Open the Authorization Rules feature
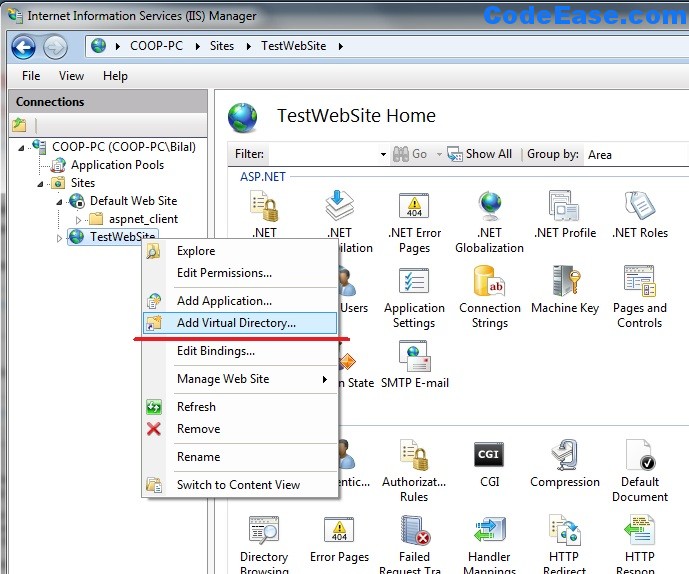The width and height of the screenshot is (689, 574). (x=414, y=471)
